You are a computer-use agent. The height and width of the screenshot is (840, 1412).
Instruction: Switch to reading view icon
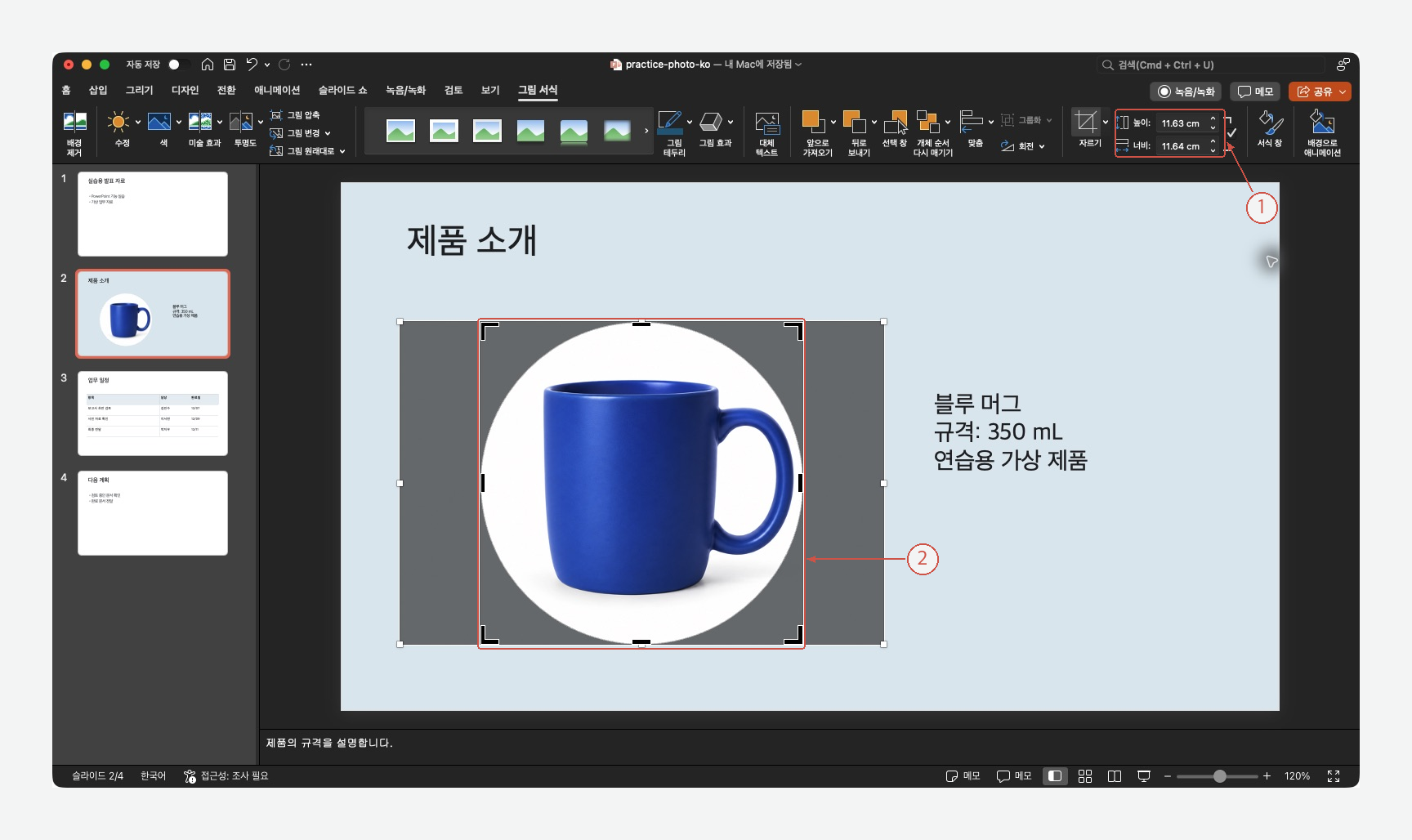click(1115, 776)
